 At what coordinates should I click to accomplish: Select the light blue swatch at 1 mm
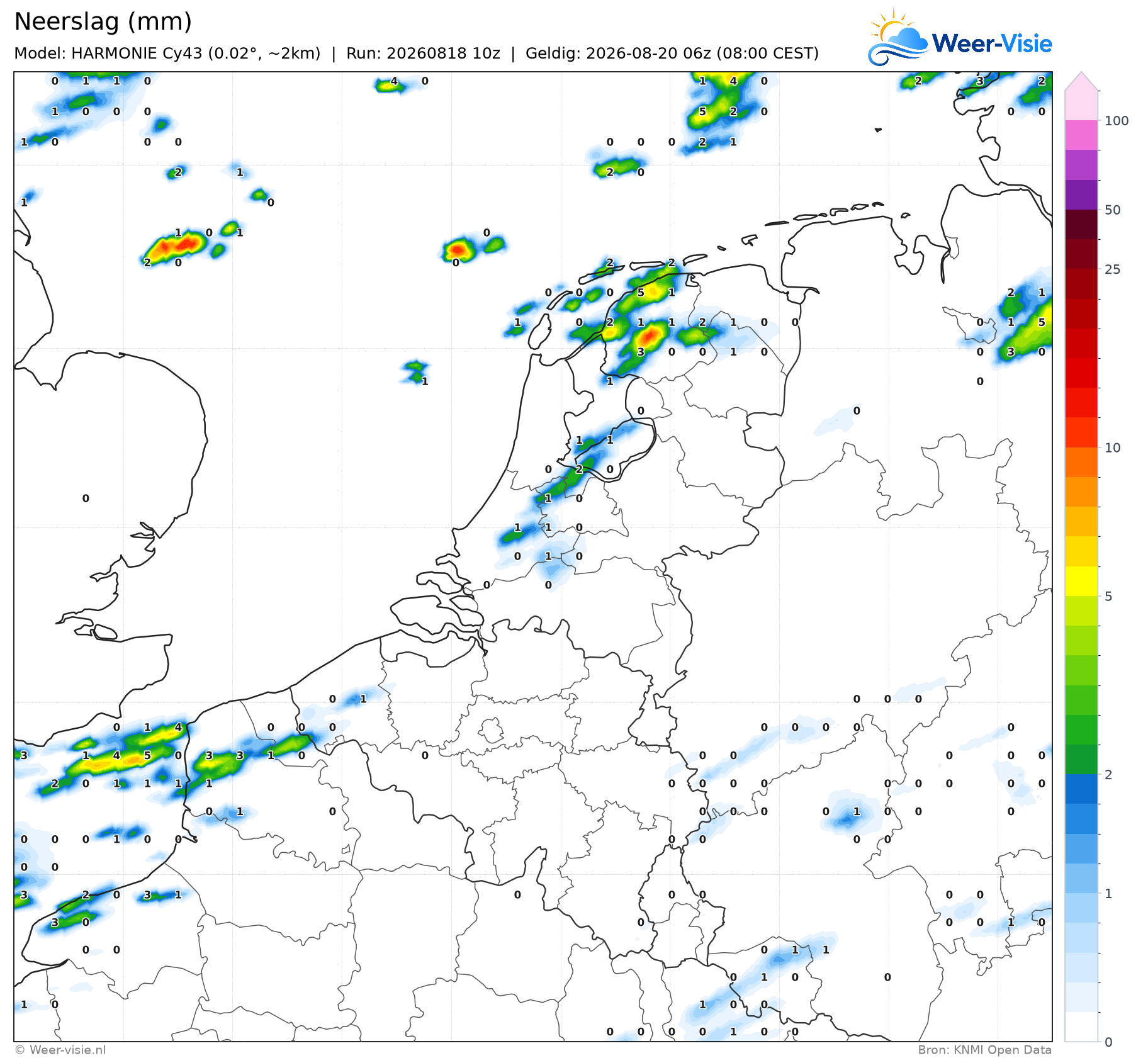pos(1081,908)
